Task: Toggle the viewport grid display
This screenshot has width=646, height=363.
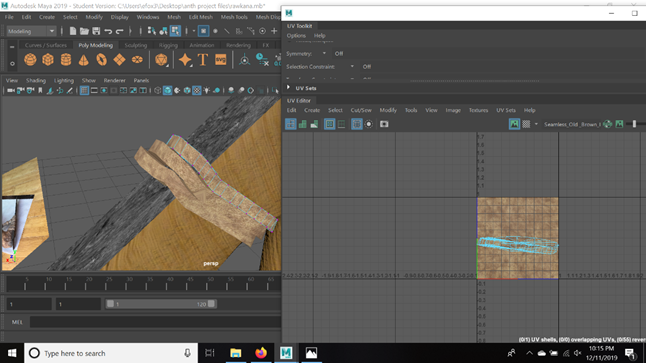Action: coord(84,90)
